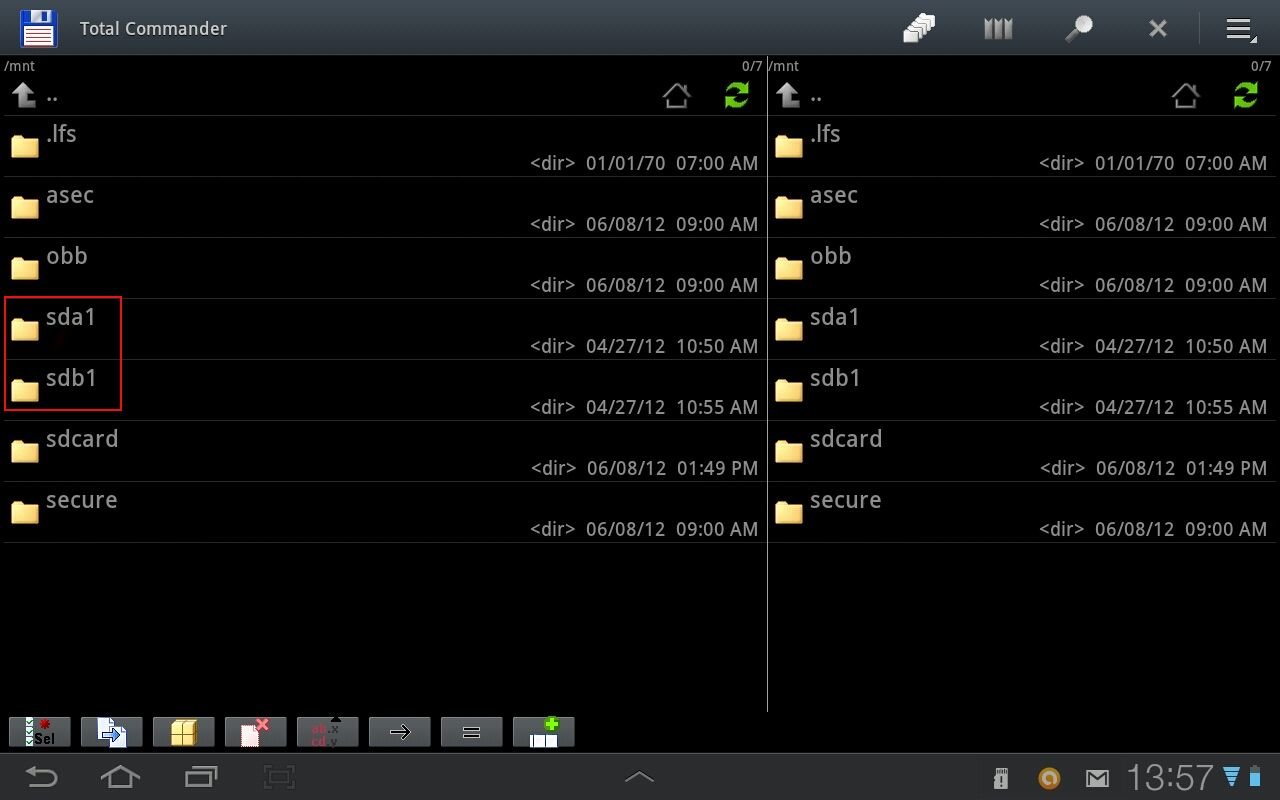
Task: Tap the Pack to ZIP button
Action: 184,732
